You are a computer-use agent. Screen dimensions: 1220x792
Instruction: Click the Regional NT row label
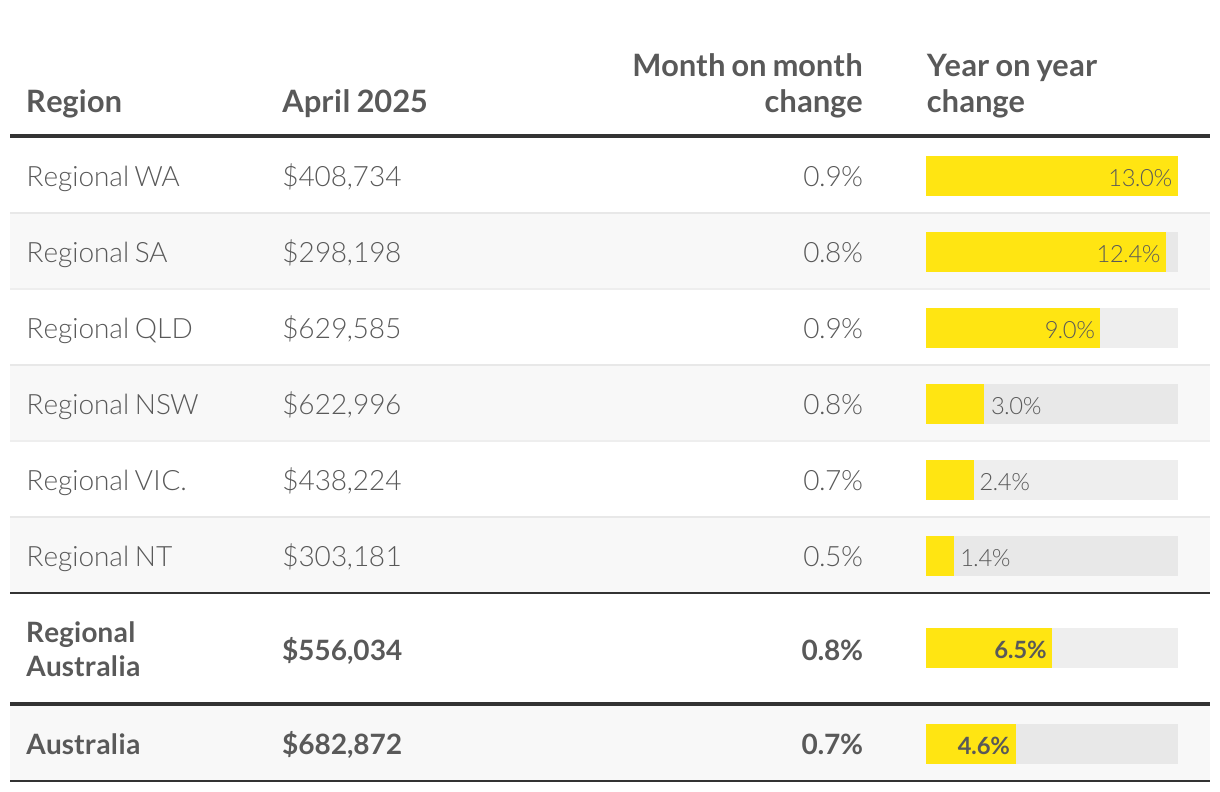click(x=99, y=557)
